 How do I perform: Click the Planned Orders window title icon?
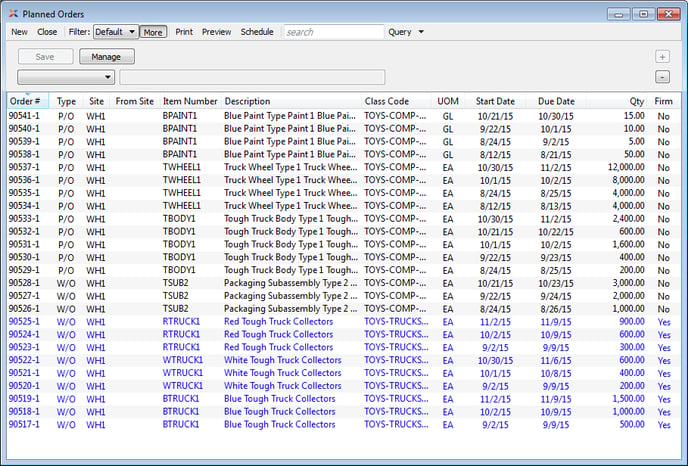click(x=13, y=13)
